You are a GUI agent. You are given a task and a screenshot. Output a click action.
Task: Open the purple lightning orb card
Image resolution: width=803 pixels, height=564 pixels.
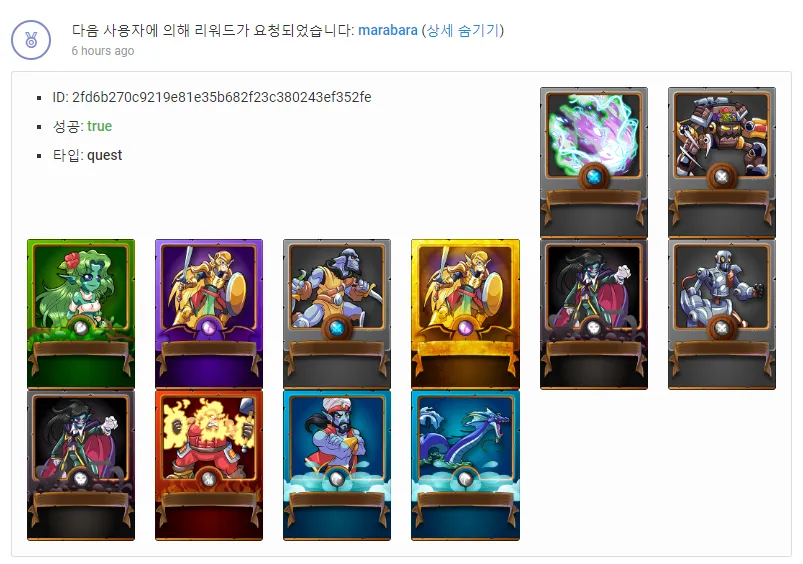click(594, 162)
